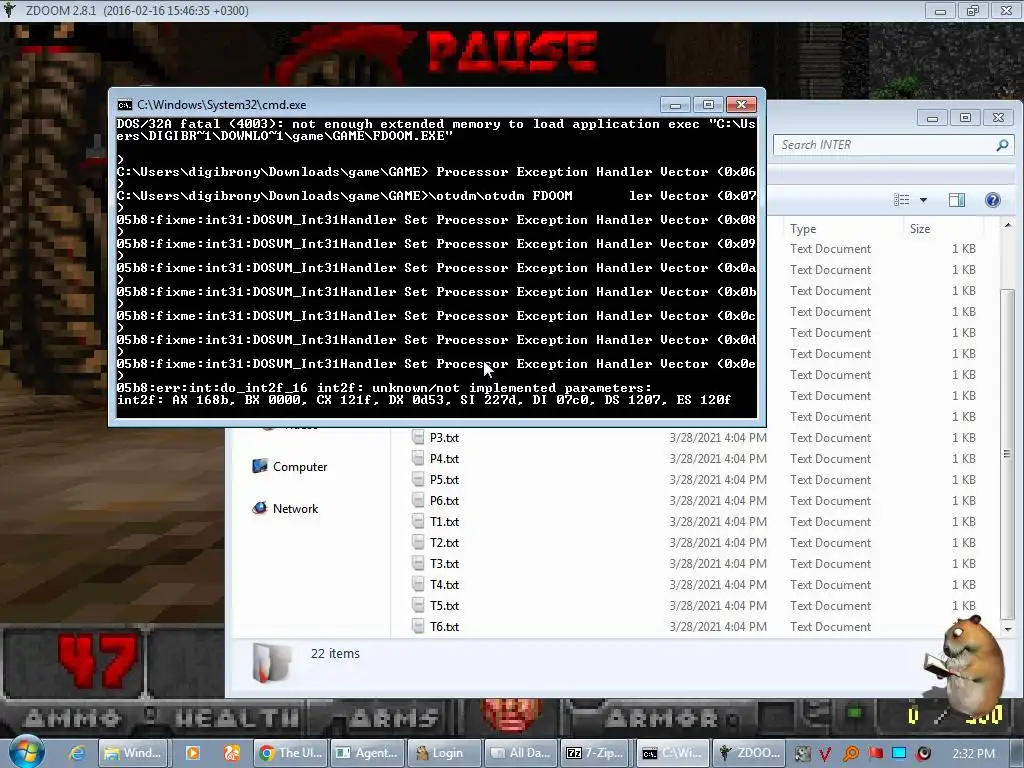Switch to the 7-Zip taskbar button

pyautogui.click(x=598, y=753)
